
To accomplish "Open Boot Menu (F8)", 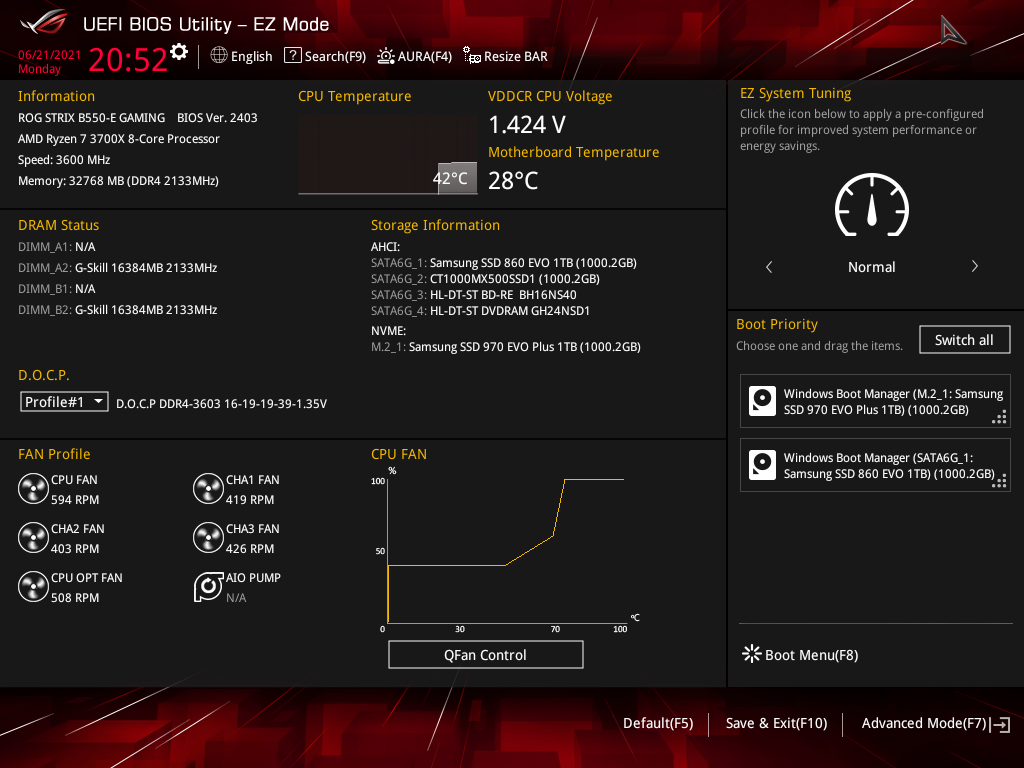I will pos(800,654).
